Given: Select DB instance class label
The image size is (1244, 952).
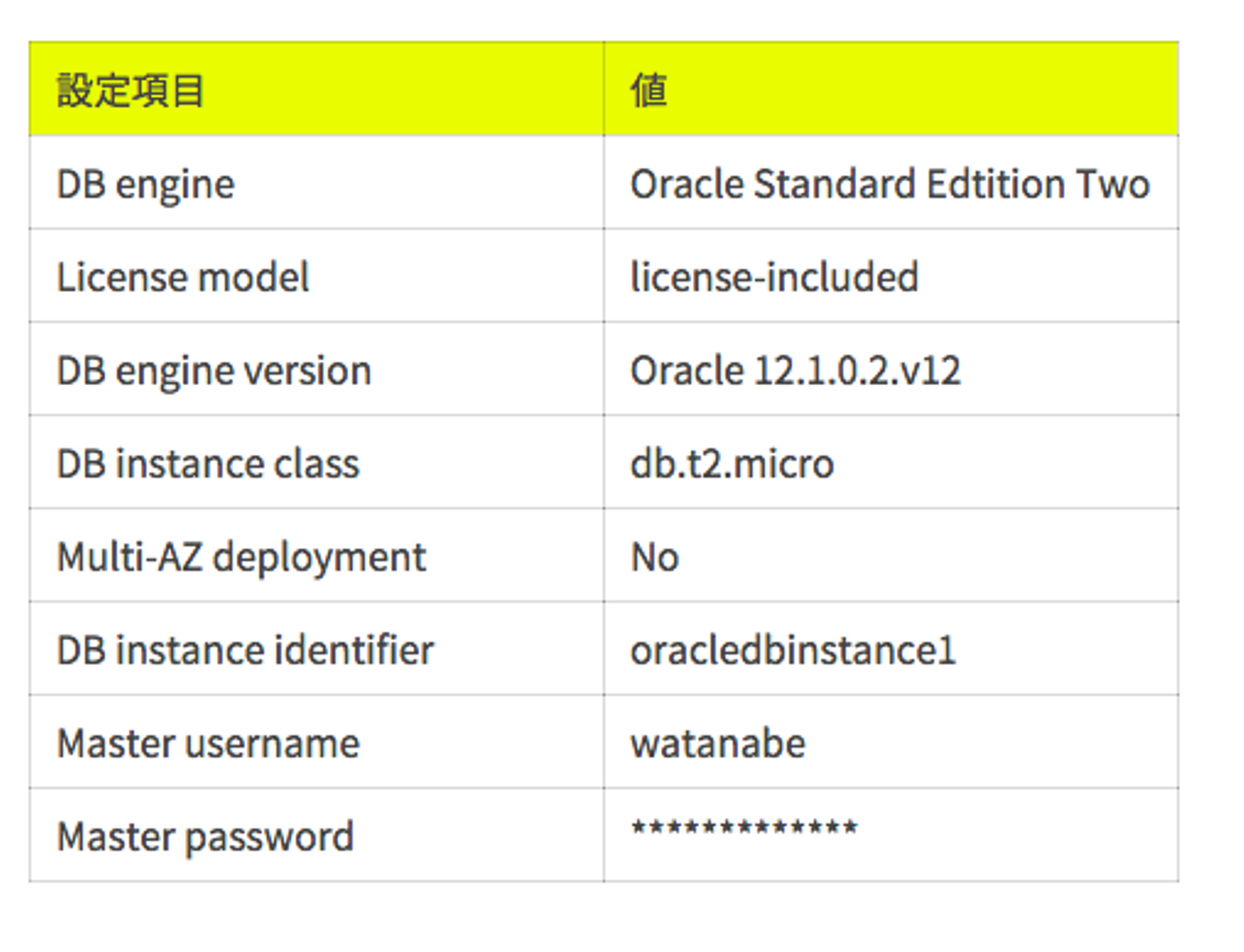Looking at the screenshot, I should pos(207,464).
